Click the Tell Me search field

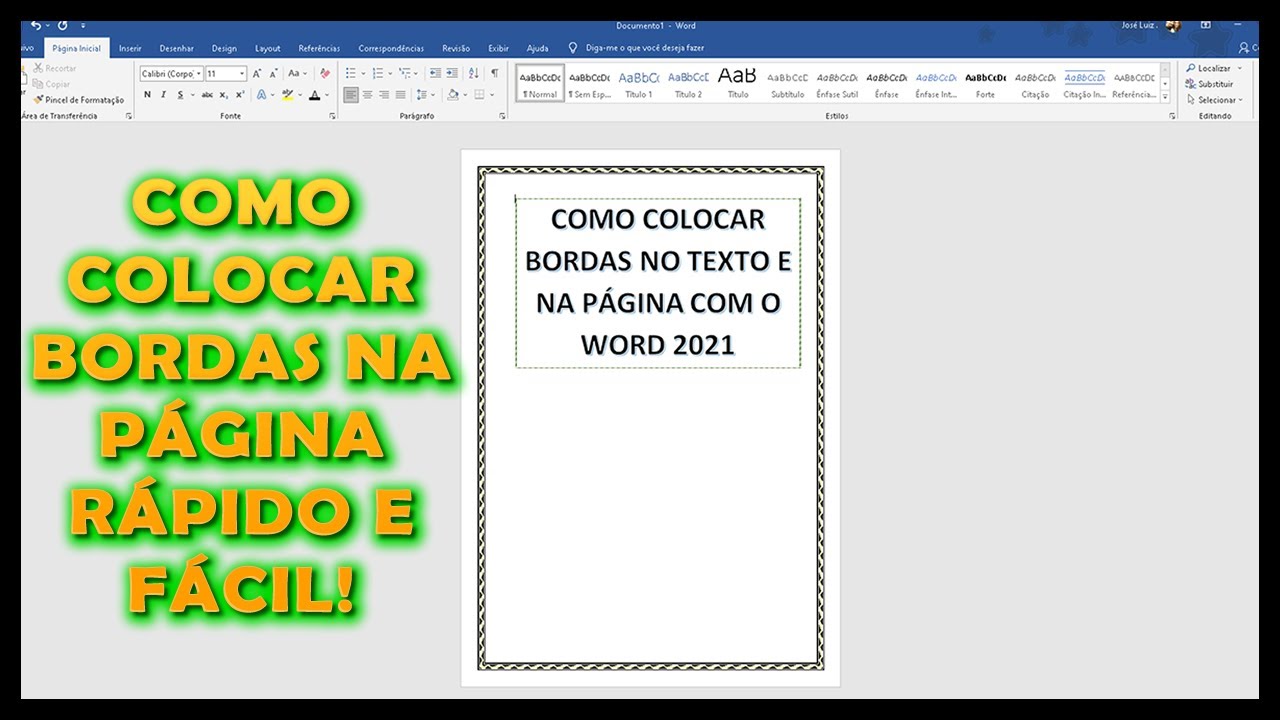645,48
